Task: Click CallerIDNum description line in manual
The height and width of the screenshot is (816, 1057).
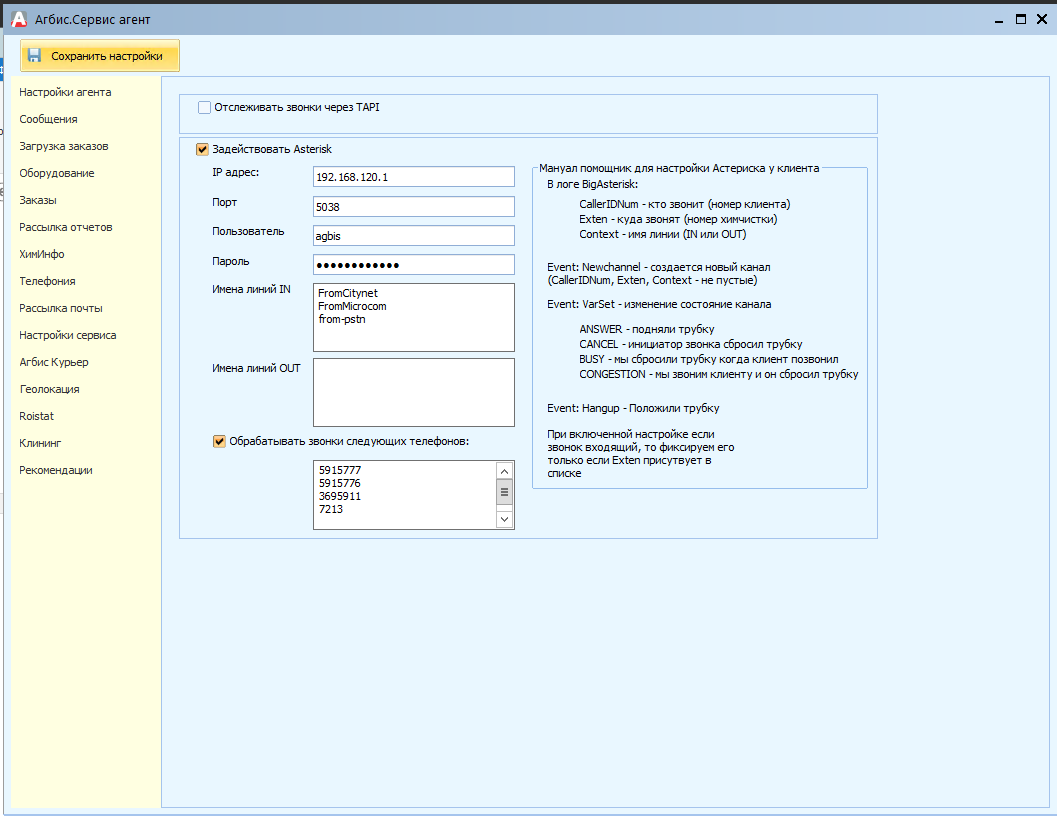Action: (x=684, y=204)
